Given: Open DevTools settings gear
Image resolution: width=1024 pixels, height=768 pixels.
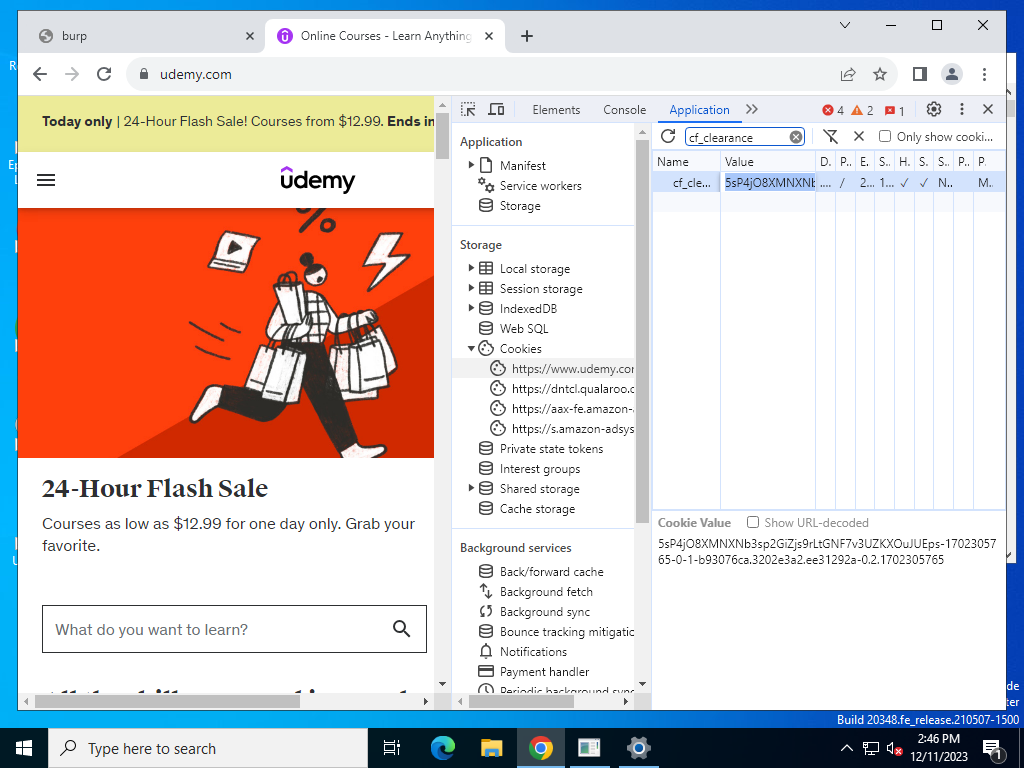Looking at the screenshot, I should (x=934, y=109).
